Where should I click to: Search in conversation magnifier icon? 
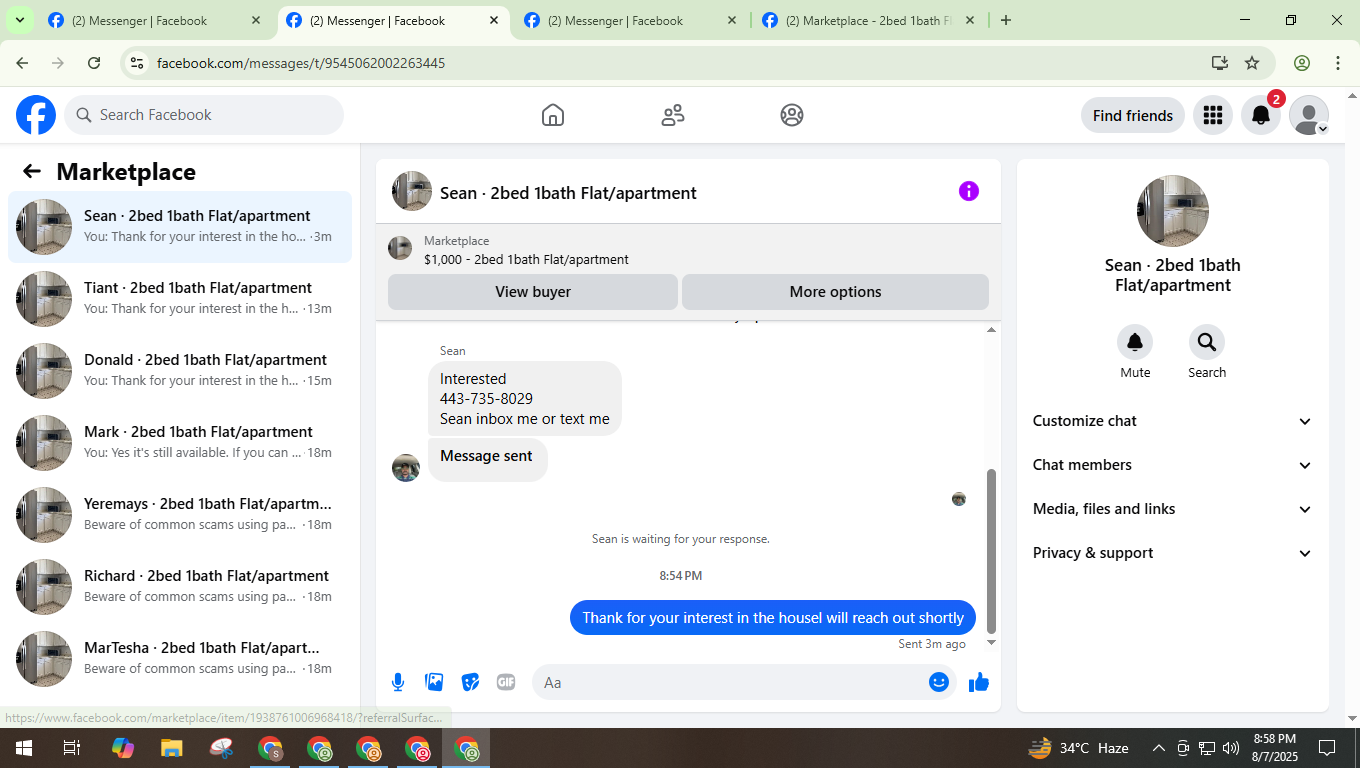pyautogui.click(x=1207, y=343)
